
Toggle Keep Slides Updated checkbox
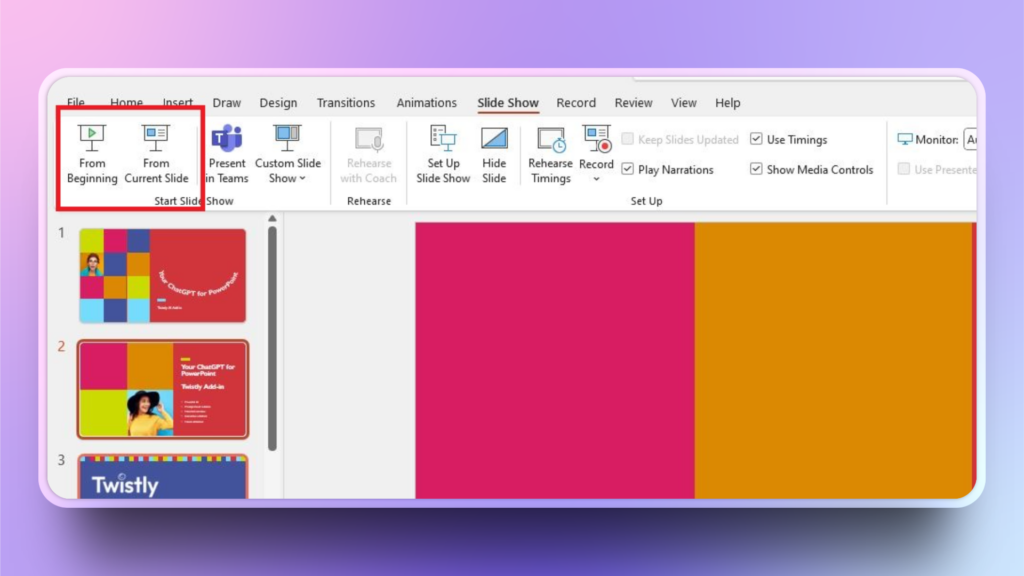point(628,140)
